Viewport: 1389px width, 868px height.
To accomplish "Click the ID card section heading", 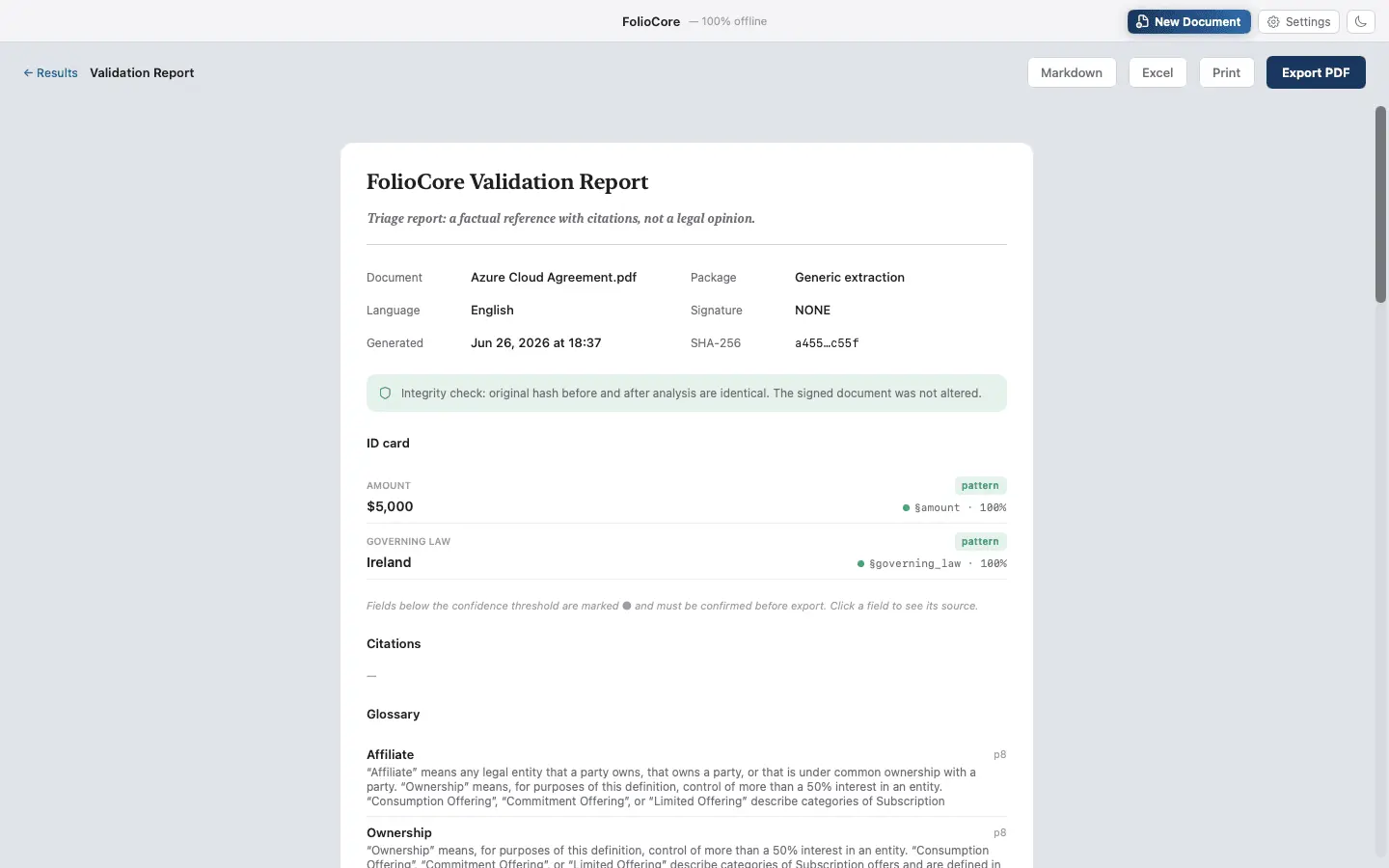I will [388, 443].
